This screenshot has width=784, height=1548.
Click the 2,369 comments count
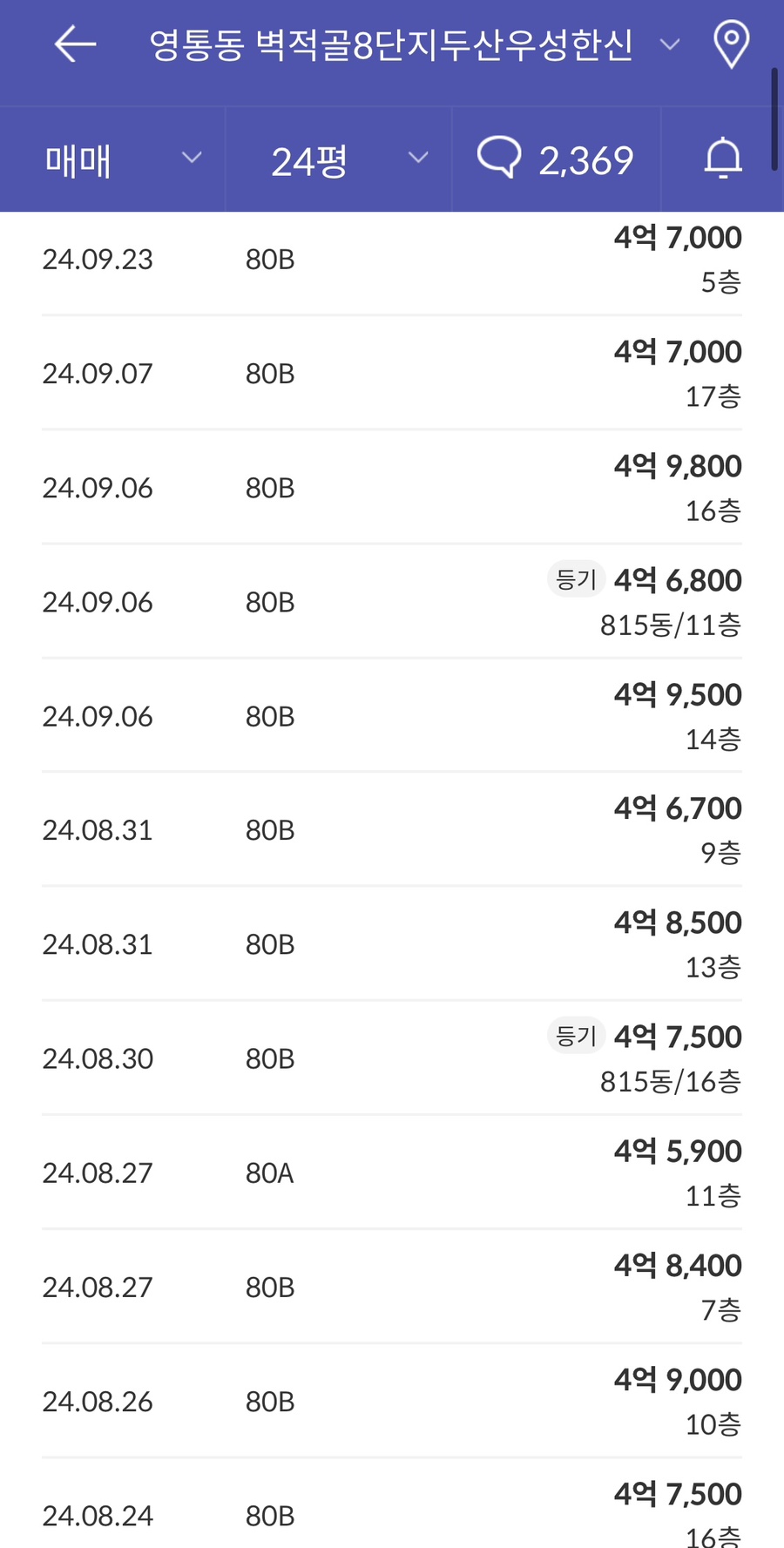[585, 161]
